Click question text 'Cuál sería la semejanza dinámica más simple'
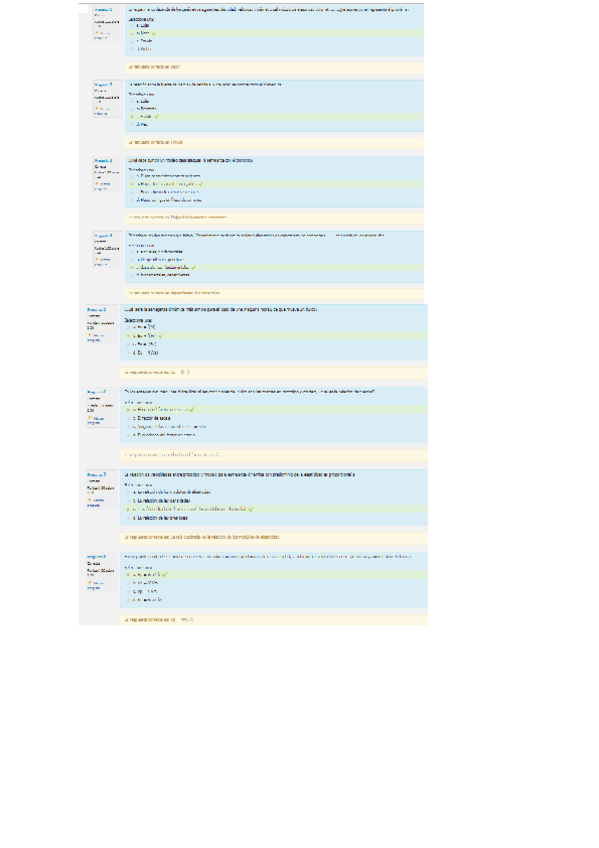Viewport: 599px width, 848px height. 221,309
